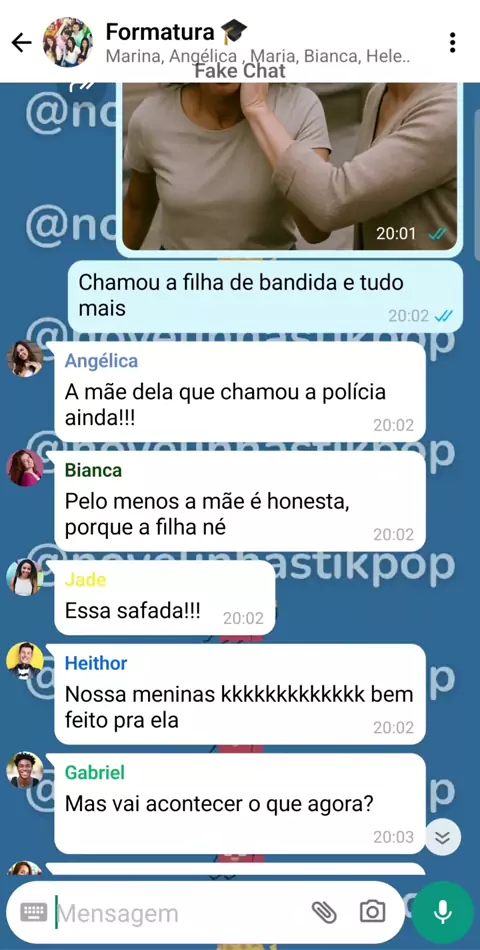The width and height of the screenshot is (480, 950).
Task: Open the three-dot options menu
Action: (x=452, y=42)
